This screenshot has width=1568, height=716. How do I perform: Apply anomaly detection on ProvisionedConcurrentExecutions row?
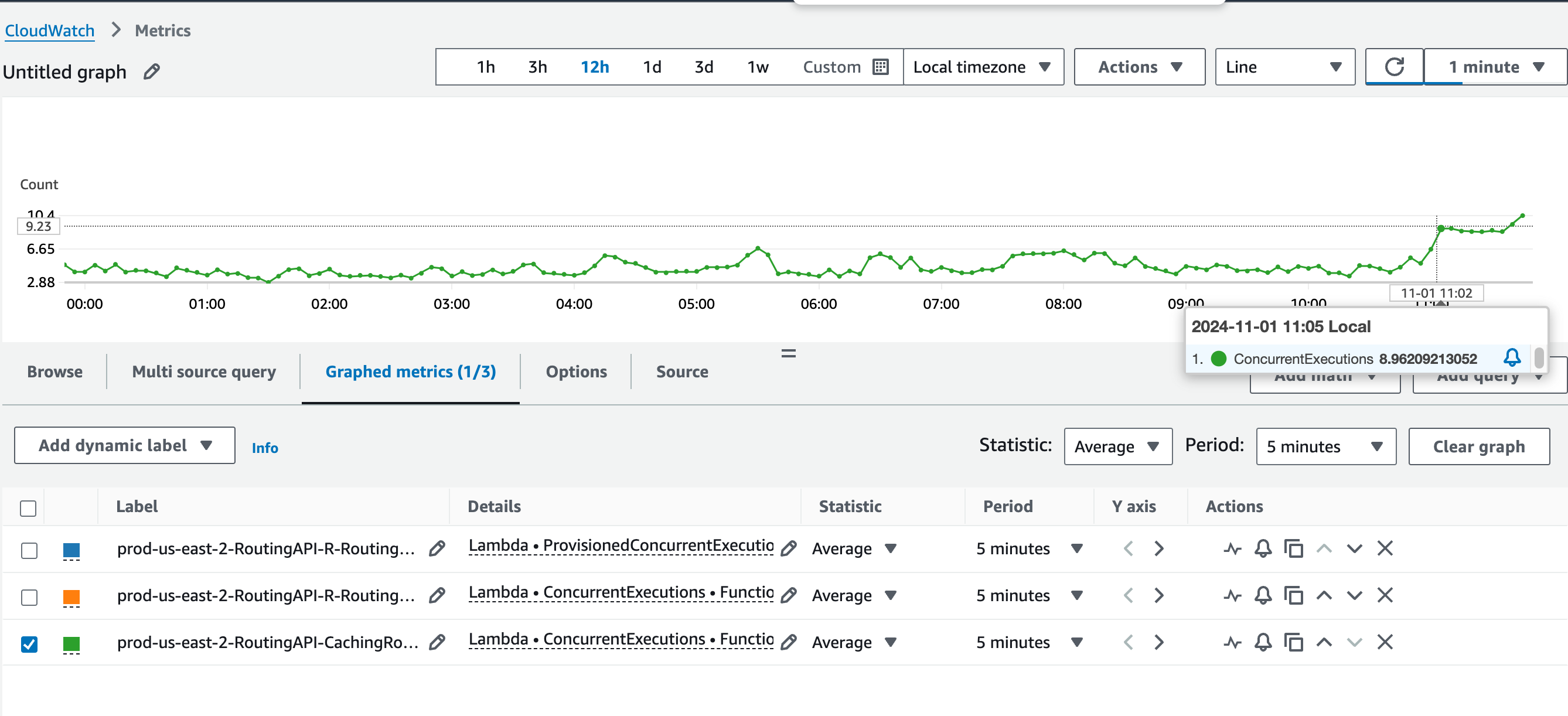[x=1233, y=548]
